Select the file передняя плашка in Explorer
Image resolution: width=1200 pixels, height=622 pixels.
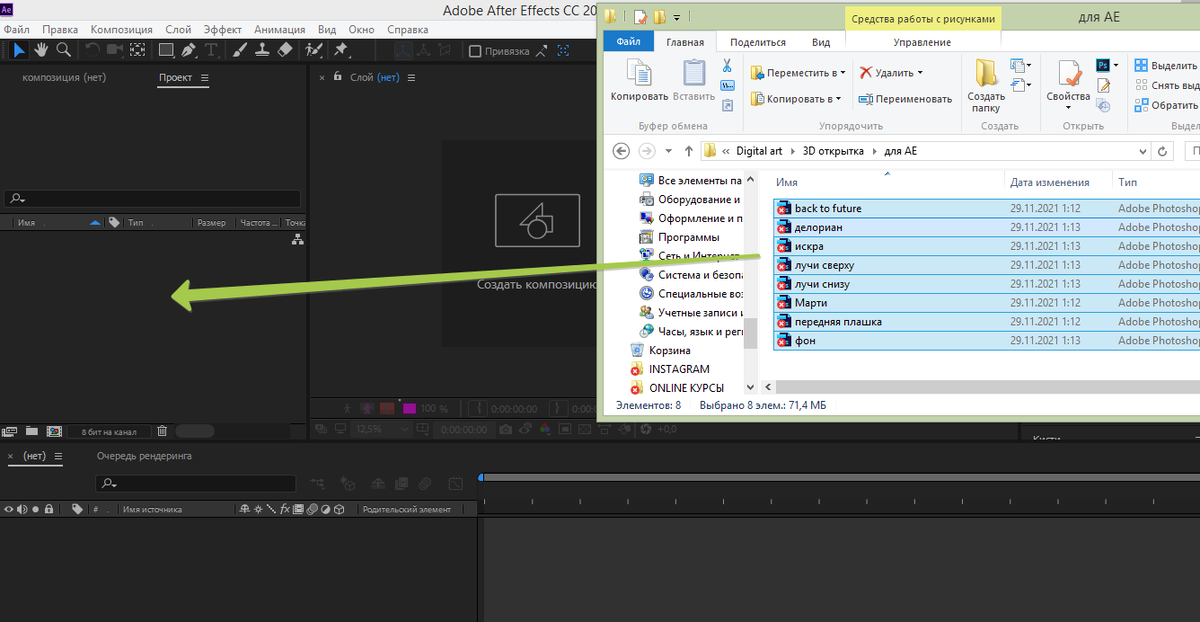[986, 322]
